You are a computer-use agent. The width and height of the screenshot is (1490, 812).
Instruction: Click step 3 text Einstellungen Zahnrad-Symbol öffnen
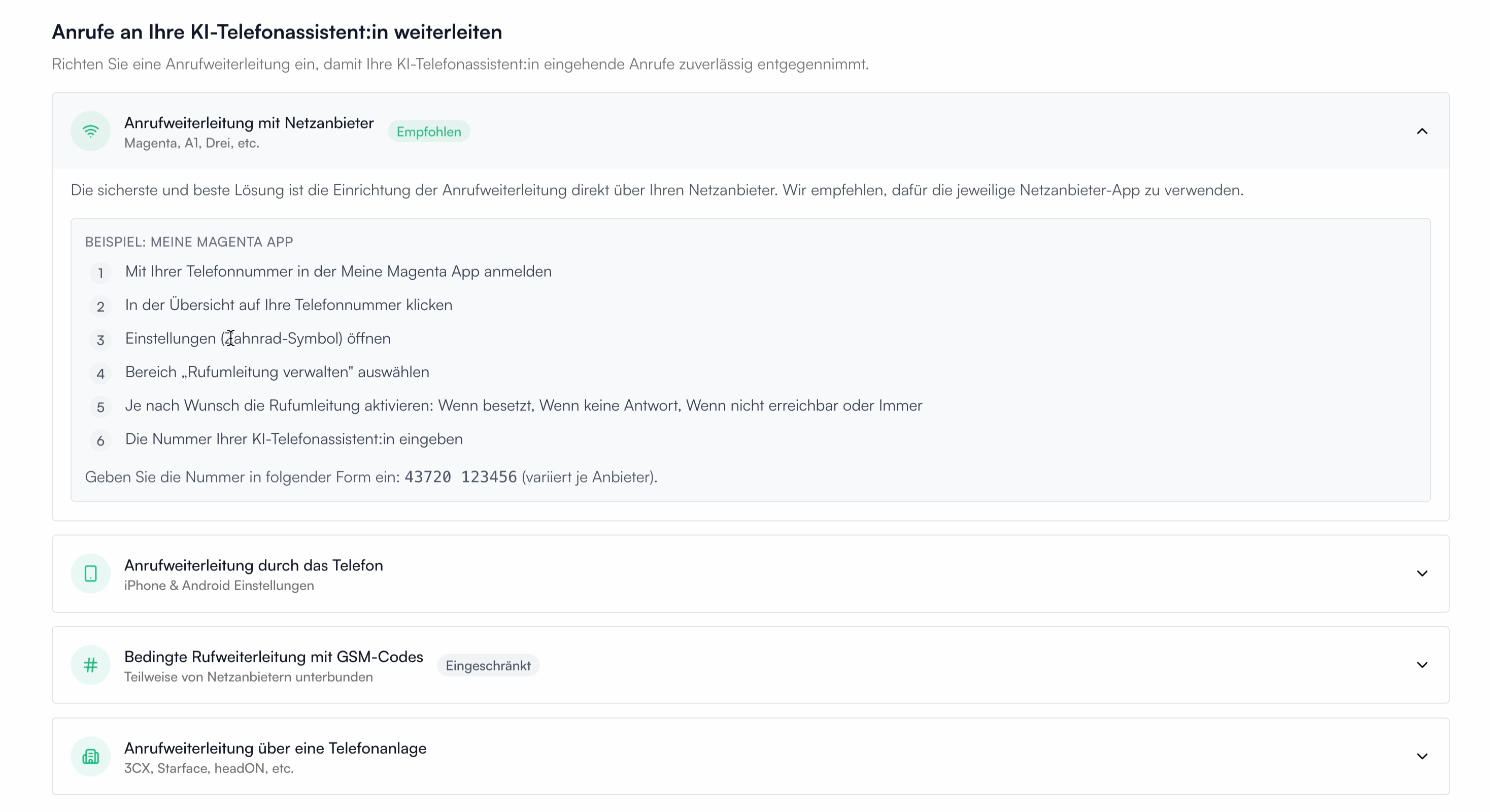(258, 339)
